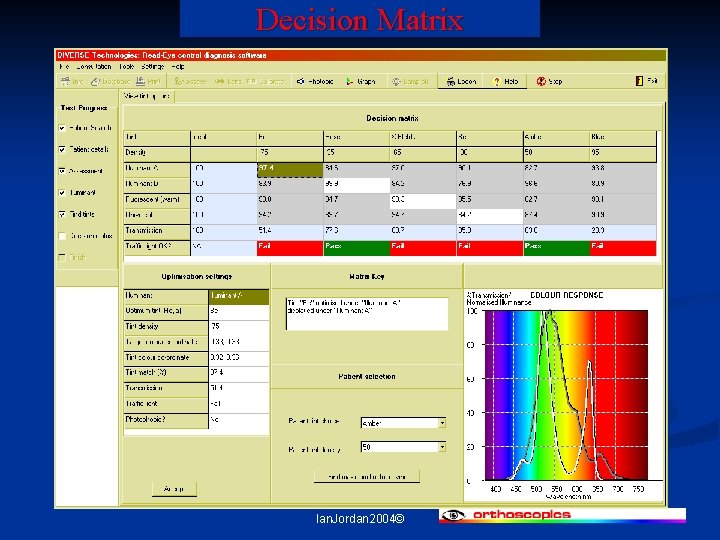Viewport: 720px width, 540px height.
Task: Click the Decision matrix heading bar
Action: tap(392, 118)
